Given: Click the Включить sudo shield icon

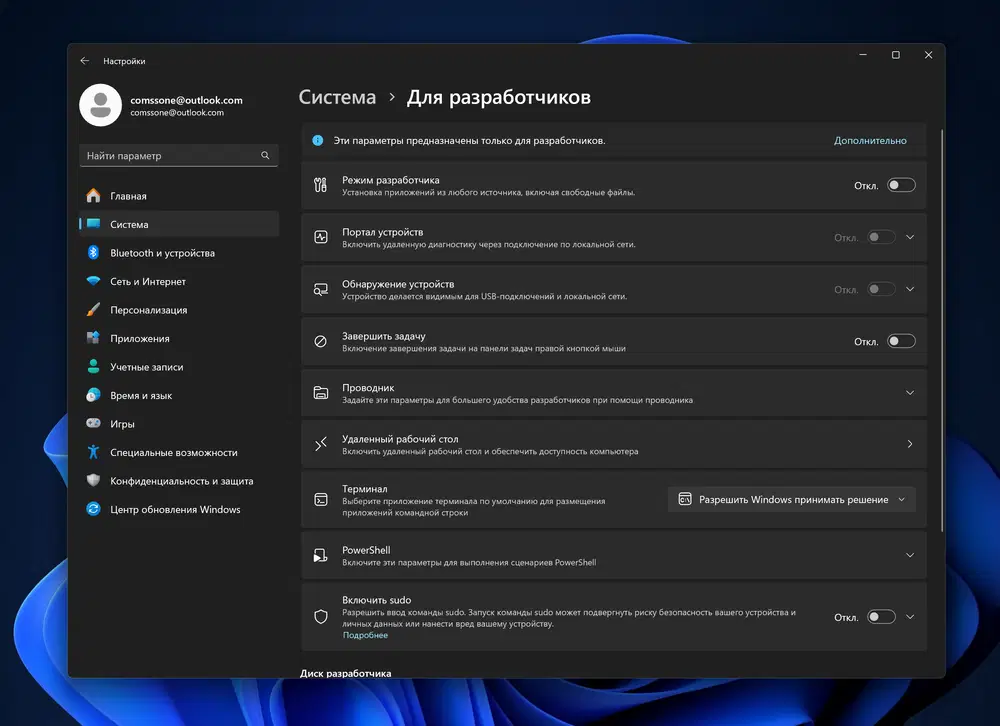Looking at the screenshot, I should coord(321,617).
